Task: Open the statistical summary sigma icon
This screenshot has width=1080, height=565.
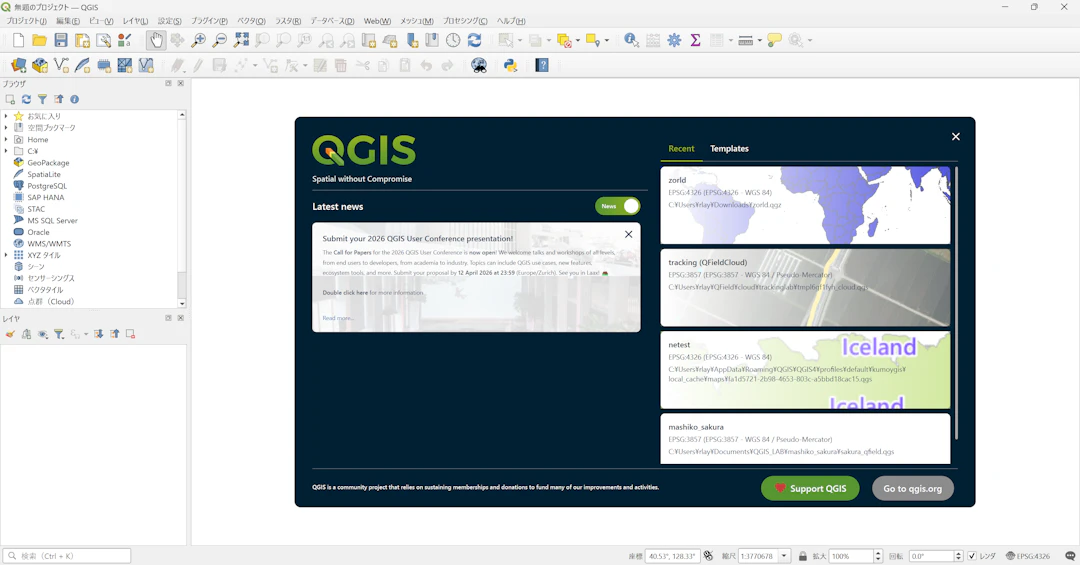Action: tap(696, 41)
